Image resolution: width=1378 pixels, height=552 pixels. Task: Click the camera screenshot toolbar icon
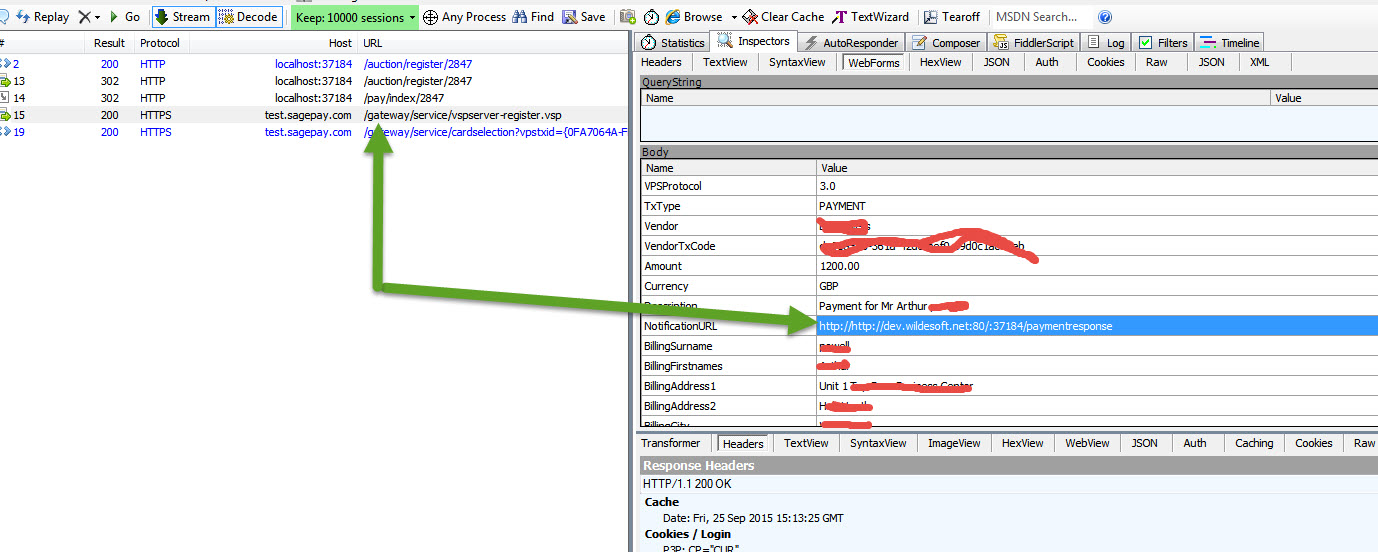coord(628,17)
